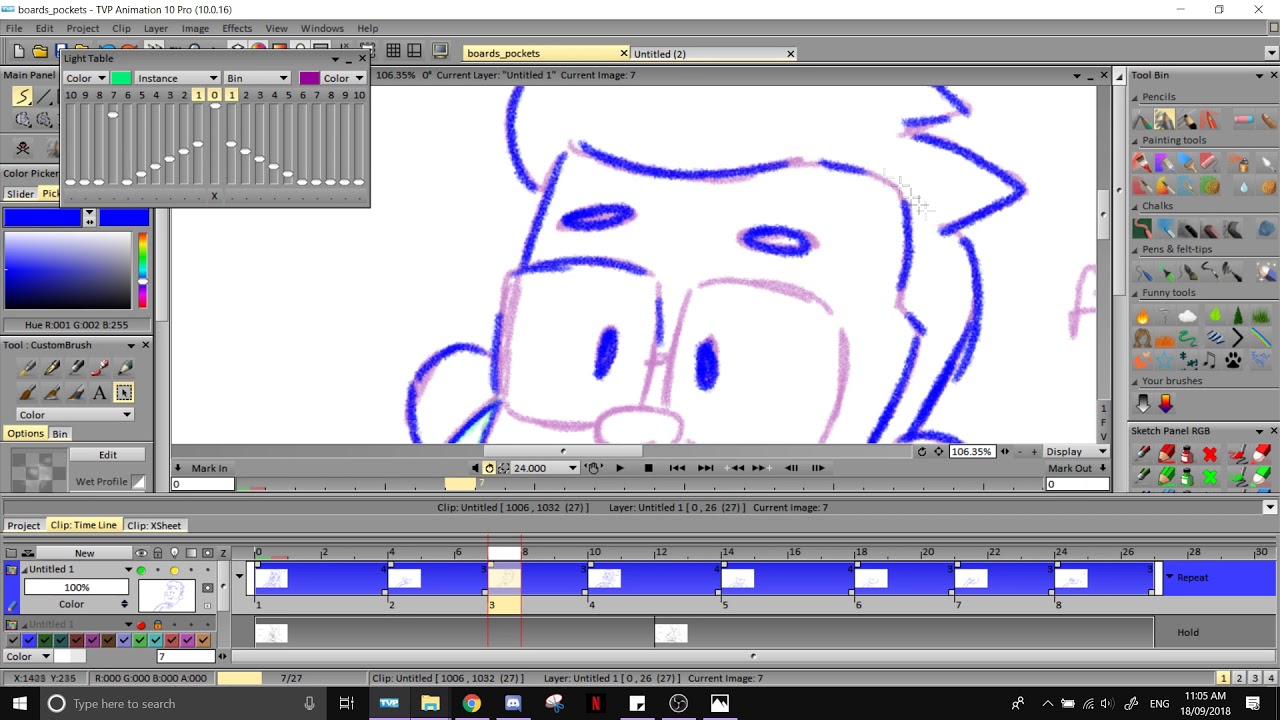Screen dimensions: 1280x720
Task: Open the Tool CustomBrush panel menu arrow
Action: (130, 345)
